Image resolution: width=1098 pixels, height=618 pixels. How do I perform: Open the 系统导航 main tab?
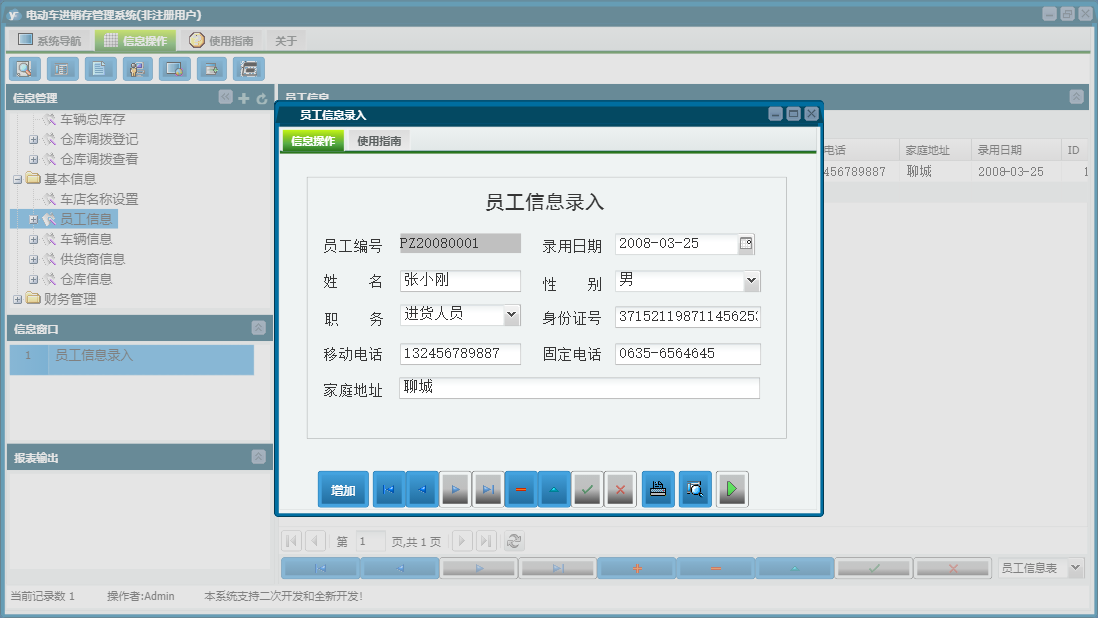49,41
